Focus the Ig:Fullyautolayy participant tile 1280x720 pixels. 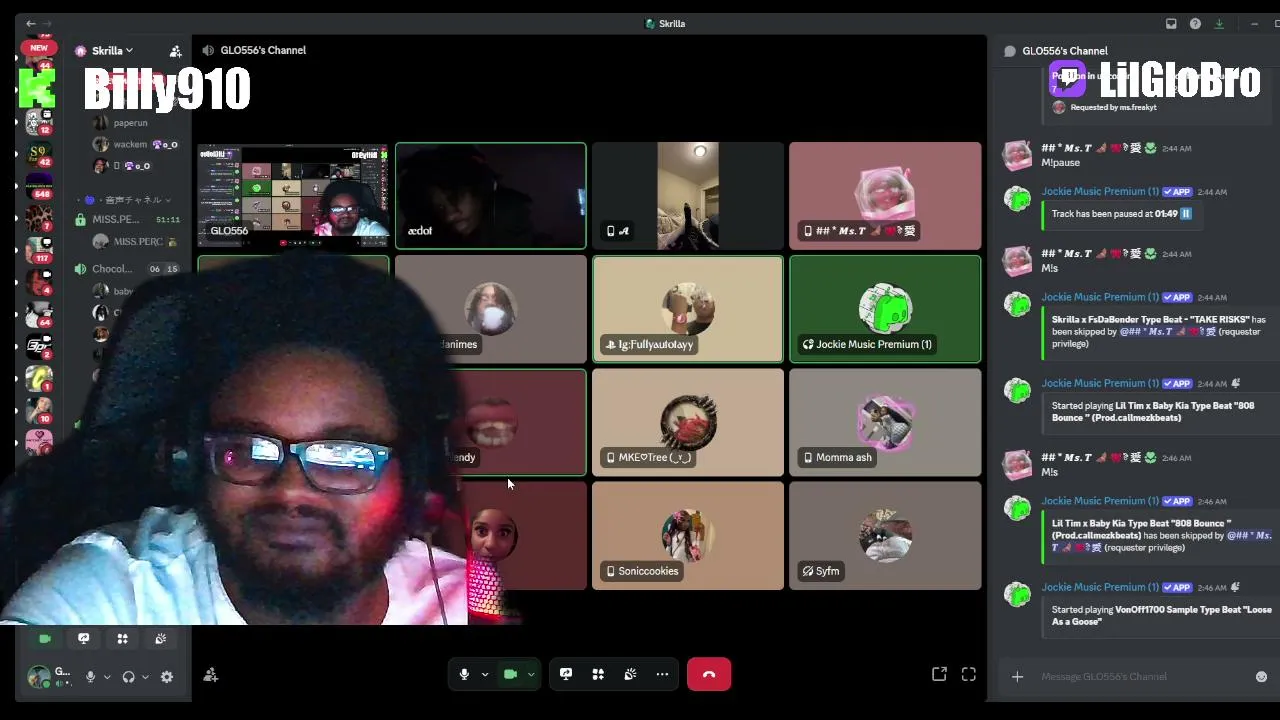pyautogui.click(x=688, y=309)
